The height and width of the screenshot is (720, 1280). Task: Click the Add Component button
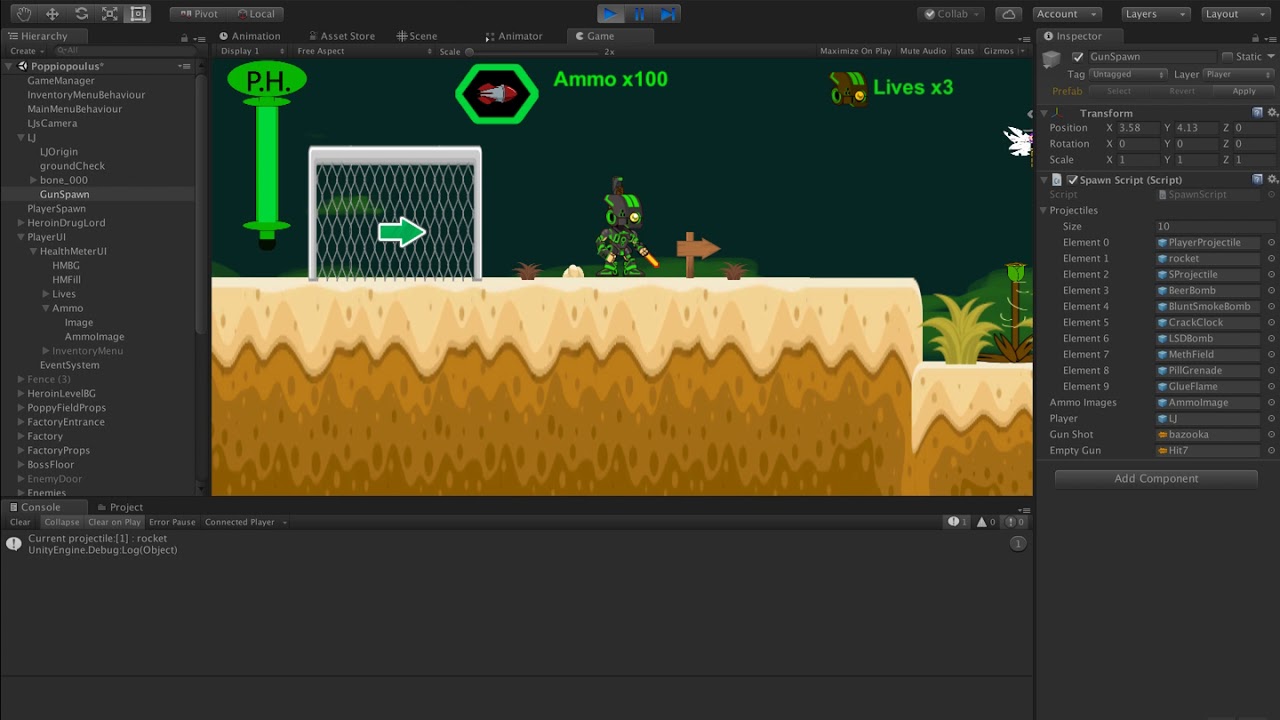pos(1156,479)
